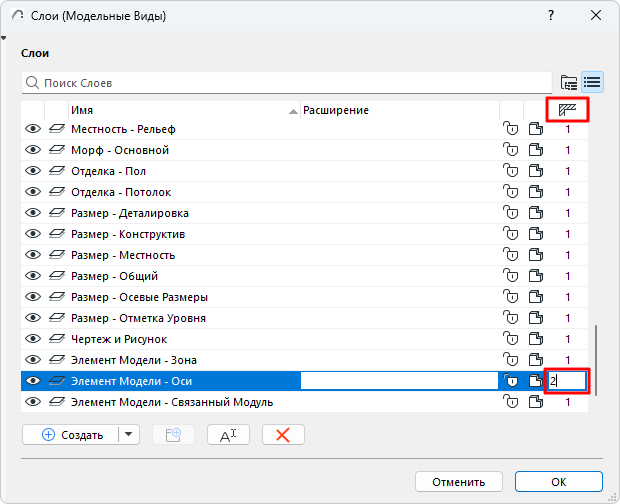Screen dimensions: 620x504
Task: Hide the Местность - Рельеф layer
Action: (x=33, y=129)
